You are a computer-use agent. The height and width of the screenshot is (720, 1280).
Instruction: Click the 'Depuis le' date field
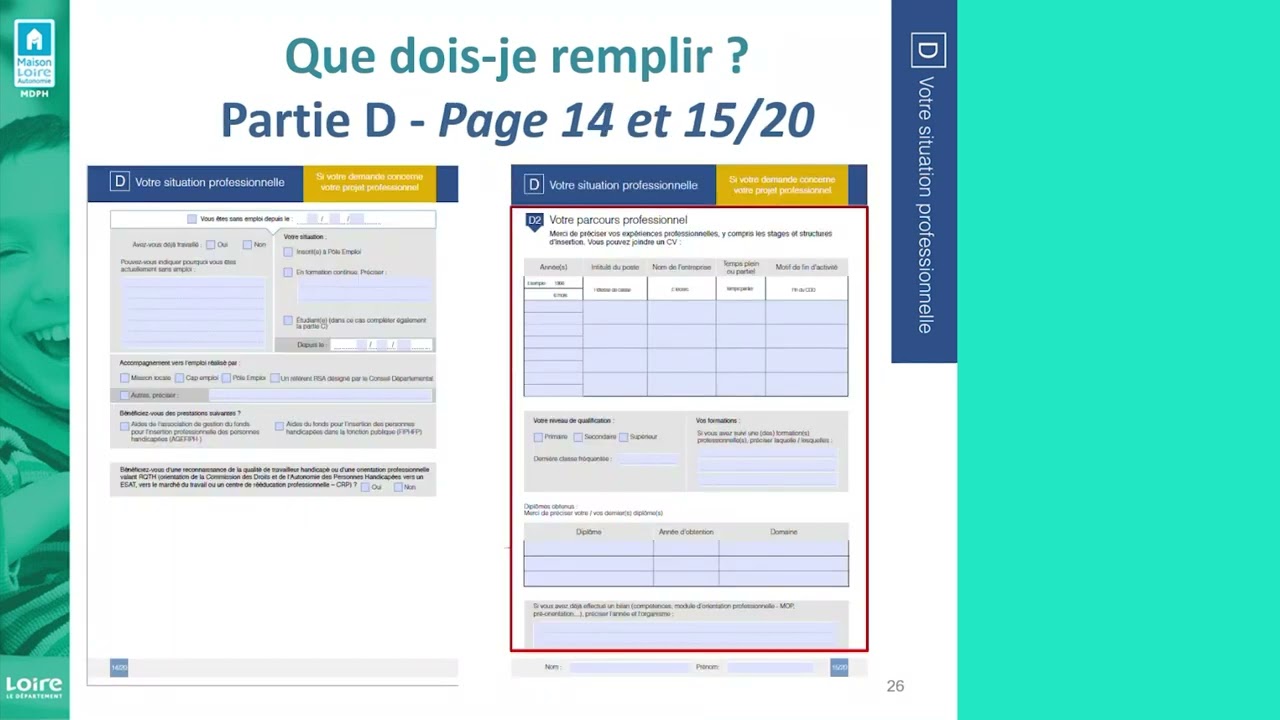click(381, 345)
